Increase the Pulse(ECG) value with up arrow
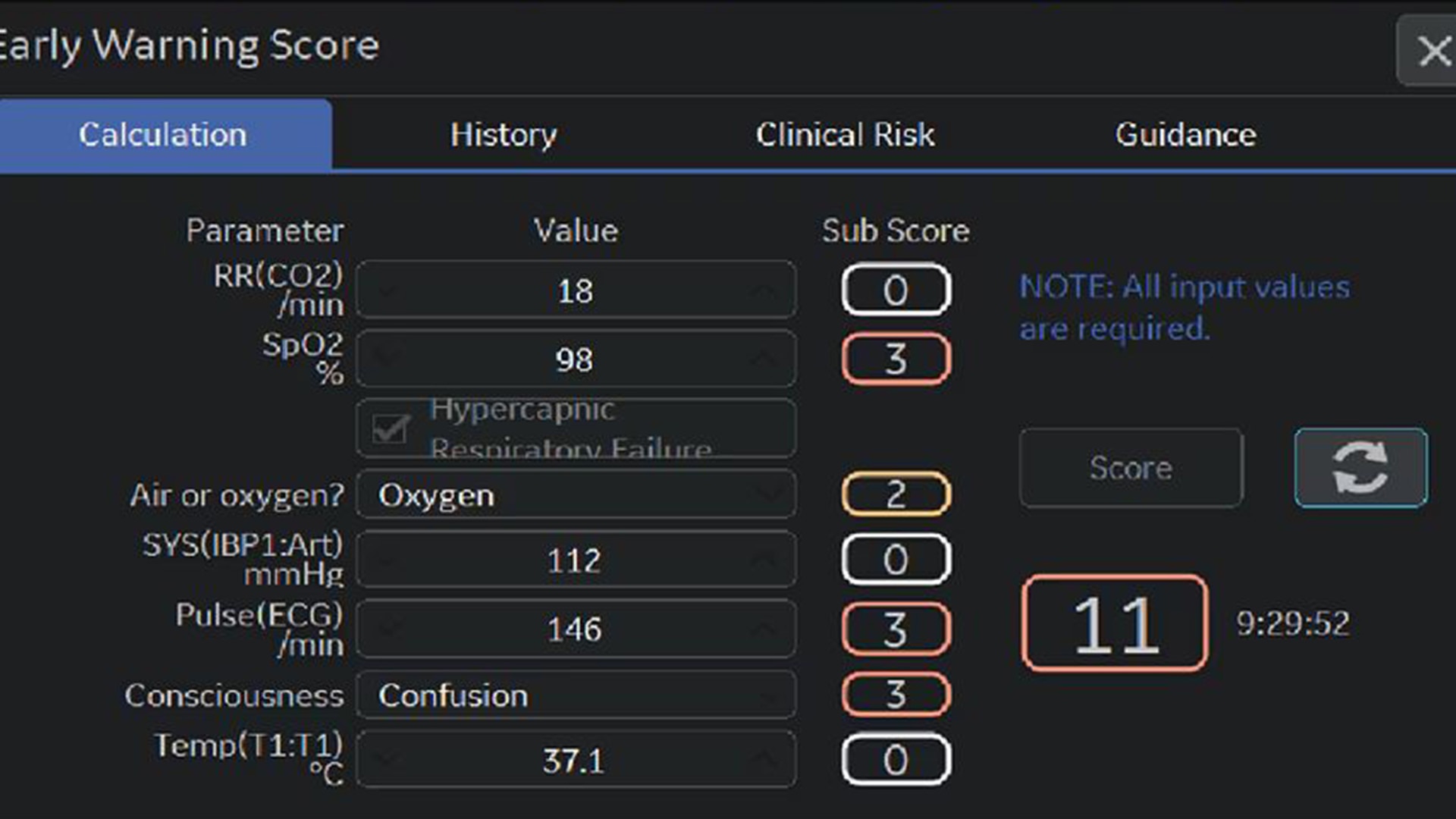This screenshot has width=1456, height=819. coord(764,629)
